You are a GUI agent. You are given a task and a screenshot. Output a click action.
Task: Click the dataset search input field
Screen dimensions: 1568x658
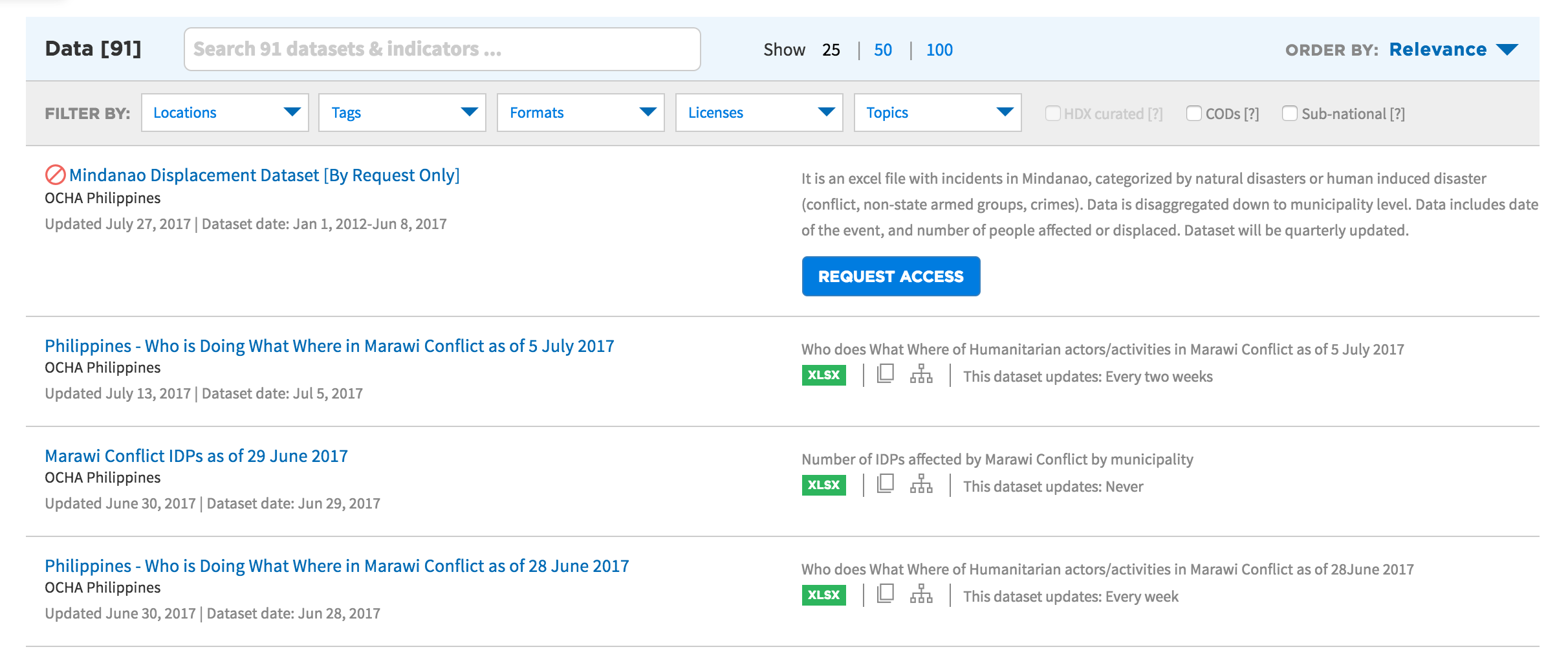(x=442, y=49)
